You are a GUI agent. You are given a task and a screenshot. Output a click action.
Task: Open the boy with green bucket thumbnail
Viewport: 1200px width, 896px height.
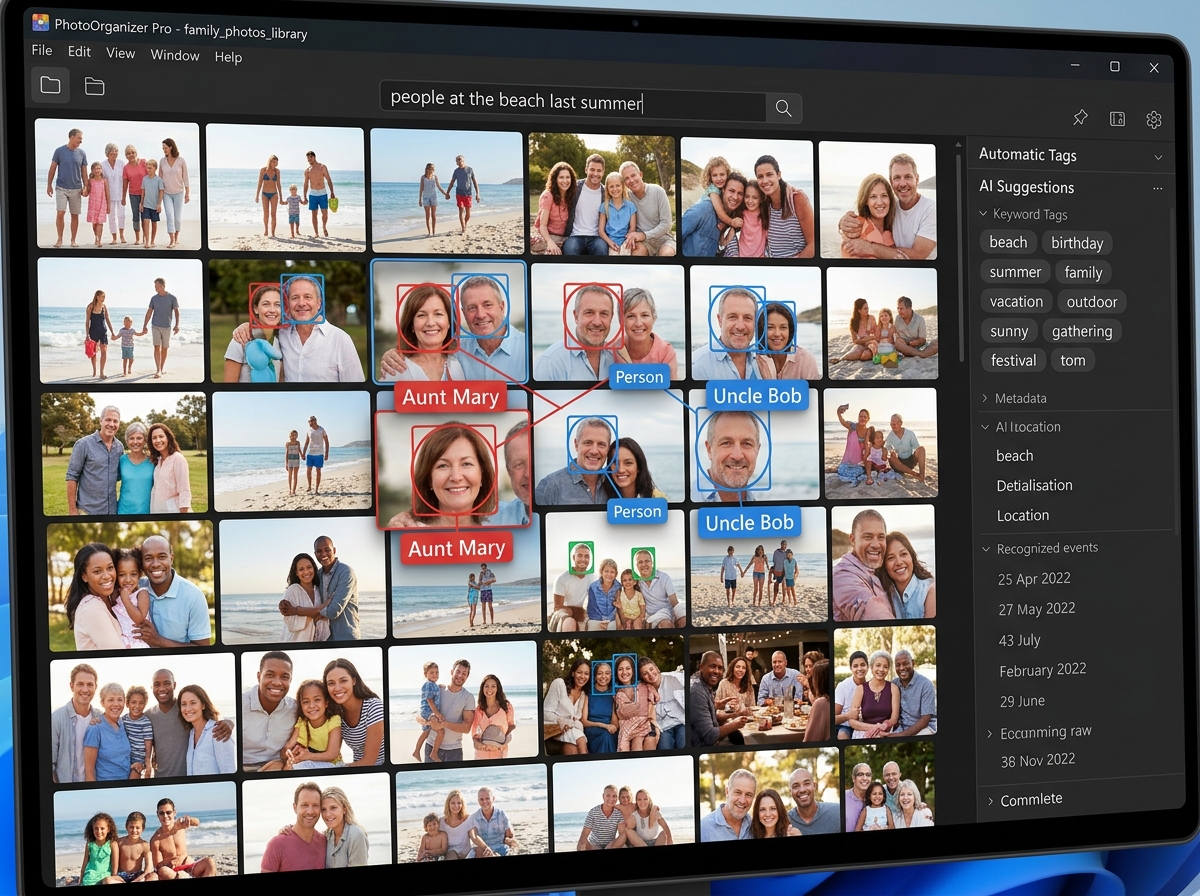[x=285, y=188]
